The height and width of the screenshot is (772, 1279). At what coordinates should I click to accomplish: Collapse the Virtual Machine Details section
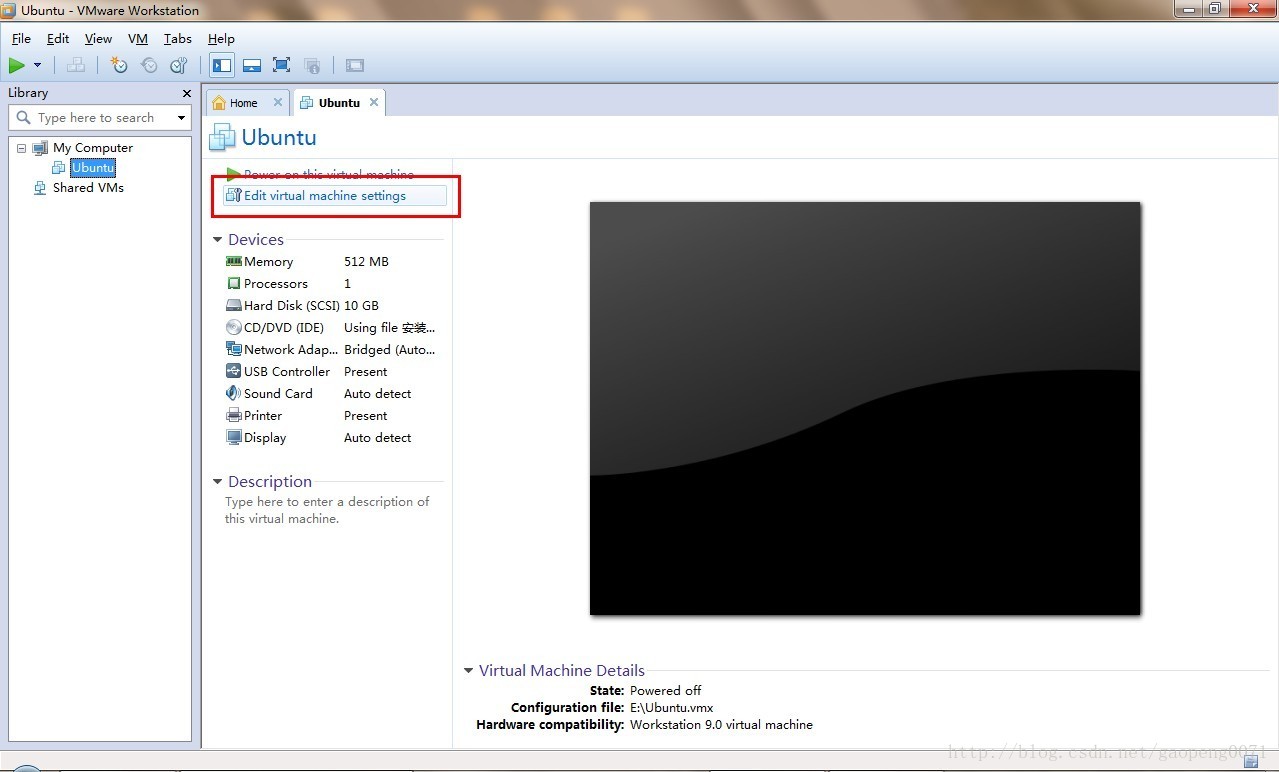pyautogui.click(x=468, y=671)
